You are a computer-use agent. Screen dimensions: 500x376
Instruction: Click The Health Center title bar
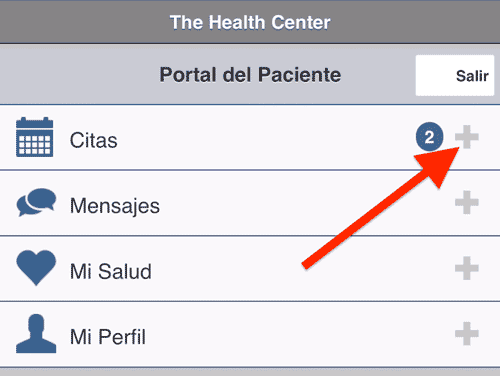[x=250, y=22]
